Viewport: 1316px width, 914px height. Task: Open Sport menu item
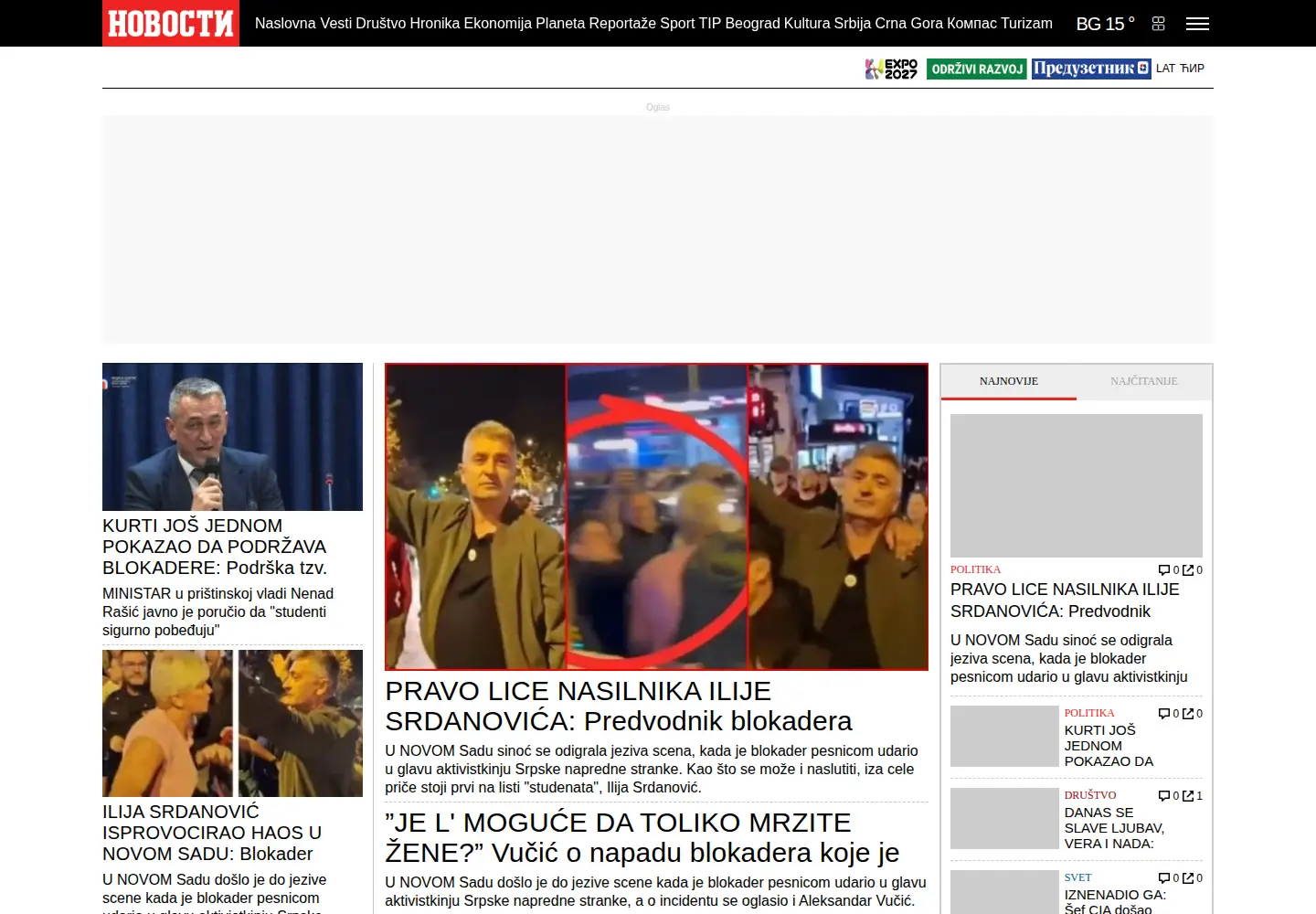[677, 24]
